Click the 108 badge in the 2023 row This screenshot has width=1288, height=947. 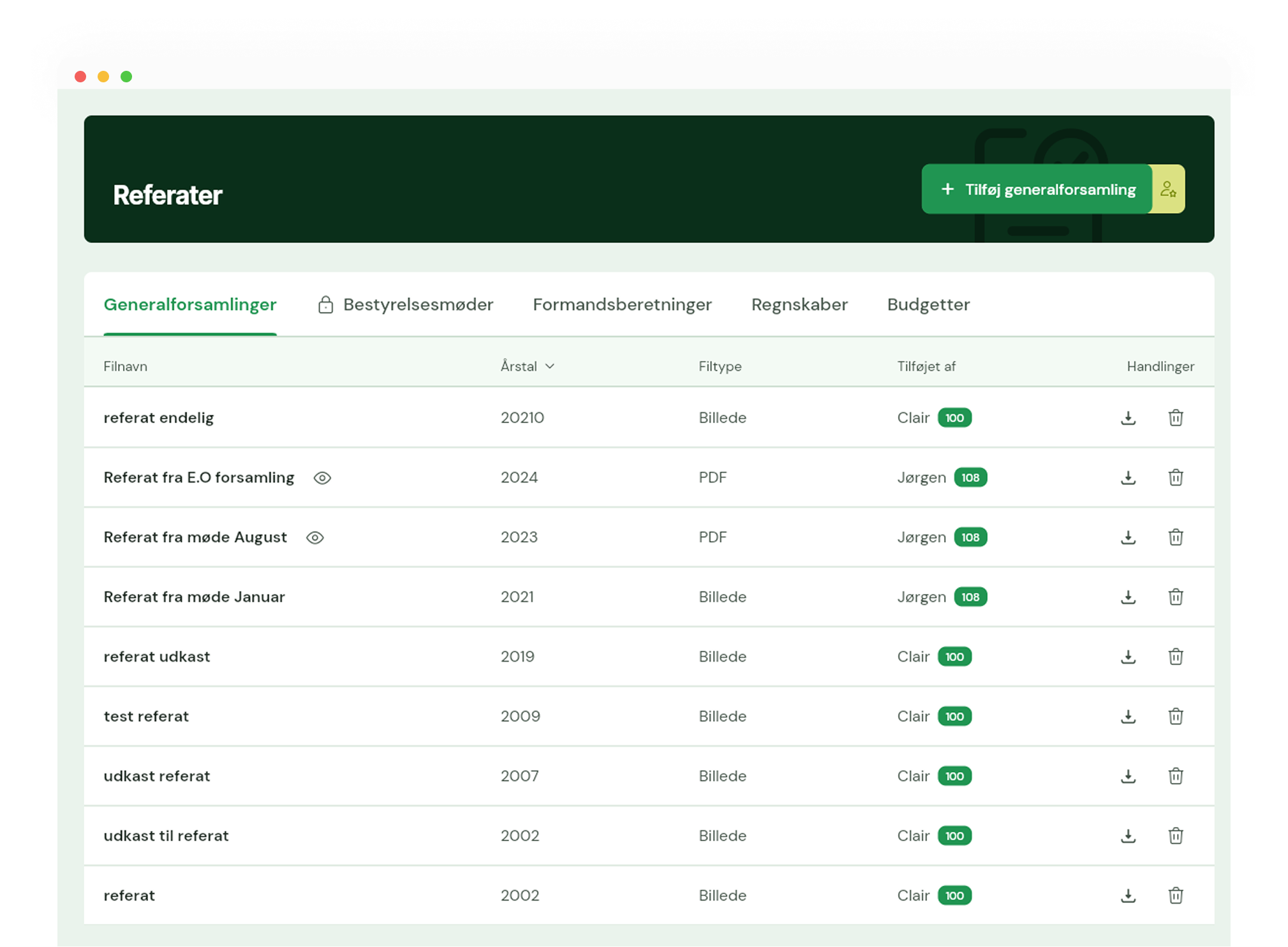[x=970, y=537]
